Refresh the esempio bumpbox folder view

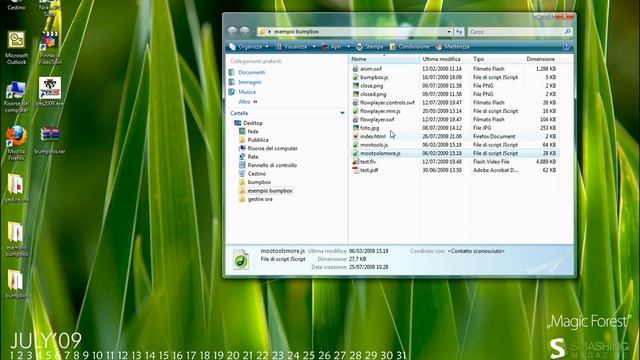pos(459,31)
